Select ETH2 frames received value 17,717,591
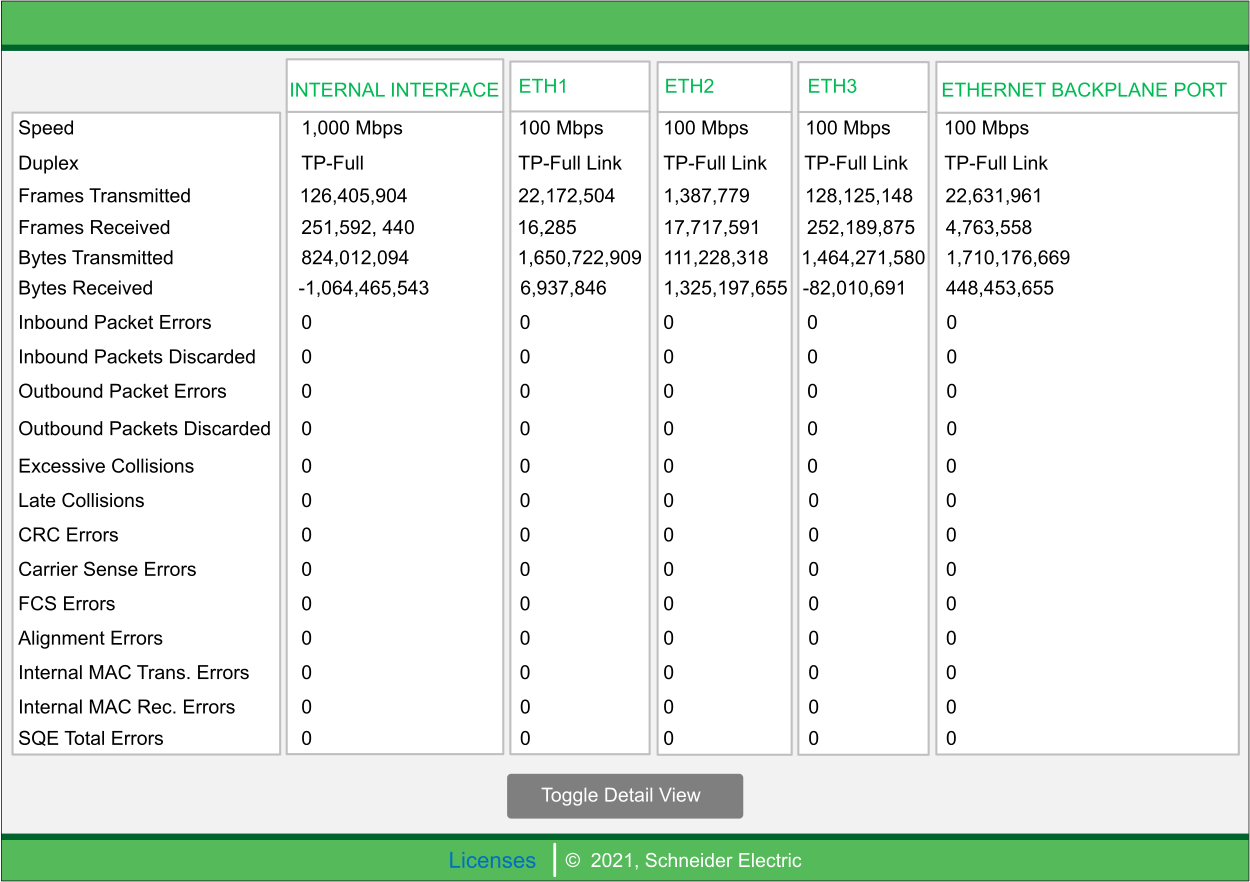Image resolution: width=1250 pixels, height=882 pixels. (x=712, y=228)
